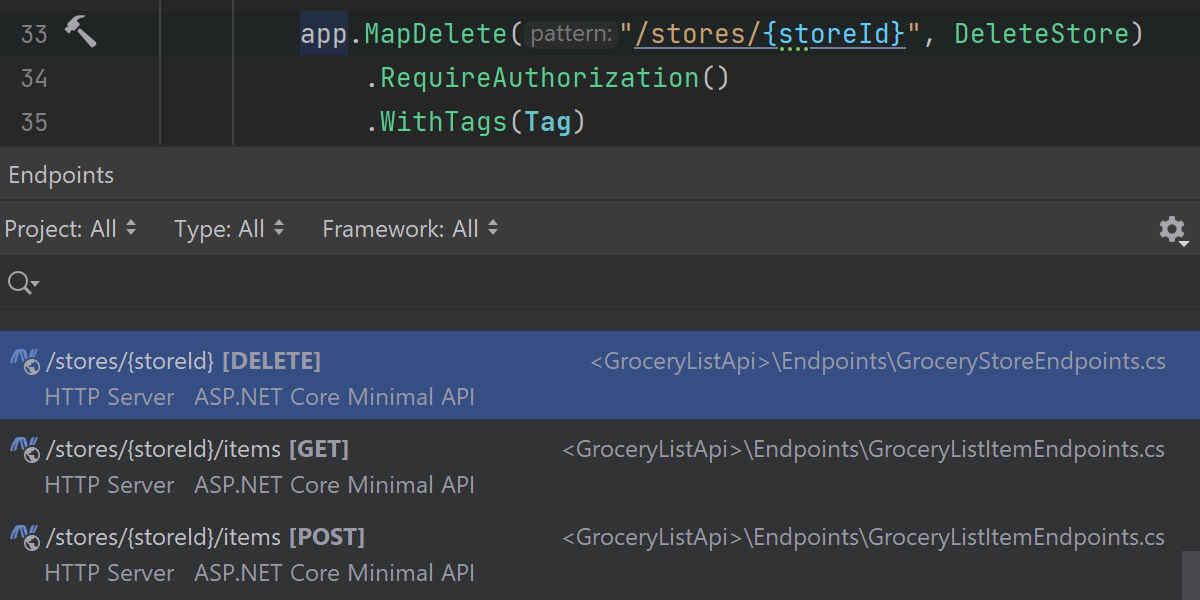
Task: Select the Endpoints tool window title
Action: coord(61,175)
